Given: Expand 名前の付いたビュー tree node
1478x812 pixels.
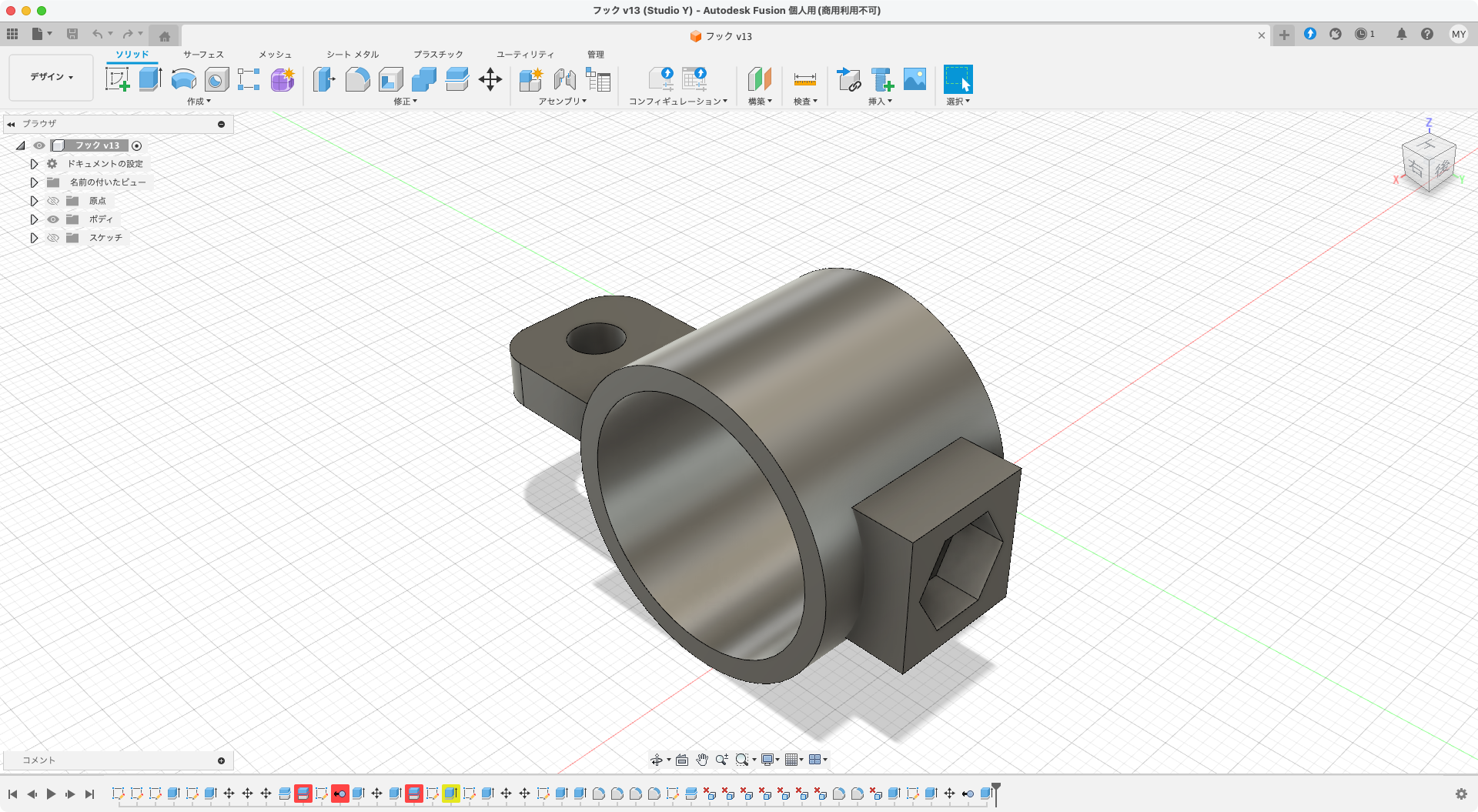Looking at the screenshot, I should click(x=34, y=182).
